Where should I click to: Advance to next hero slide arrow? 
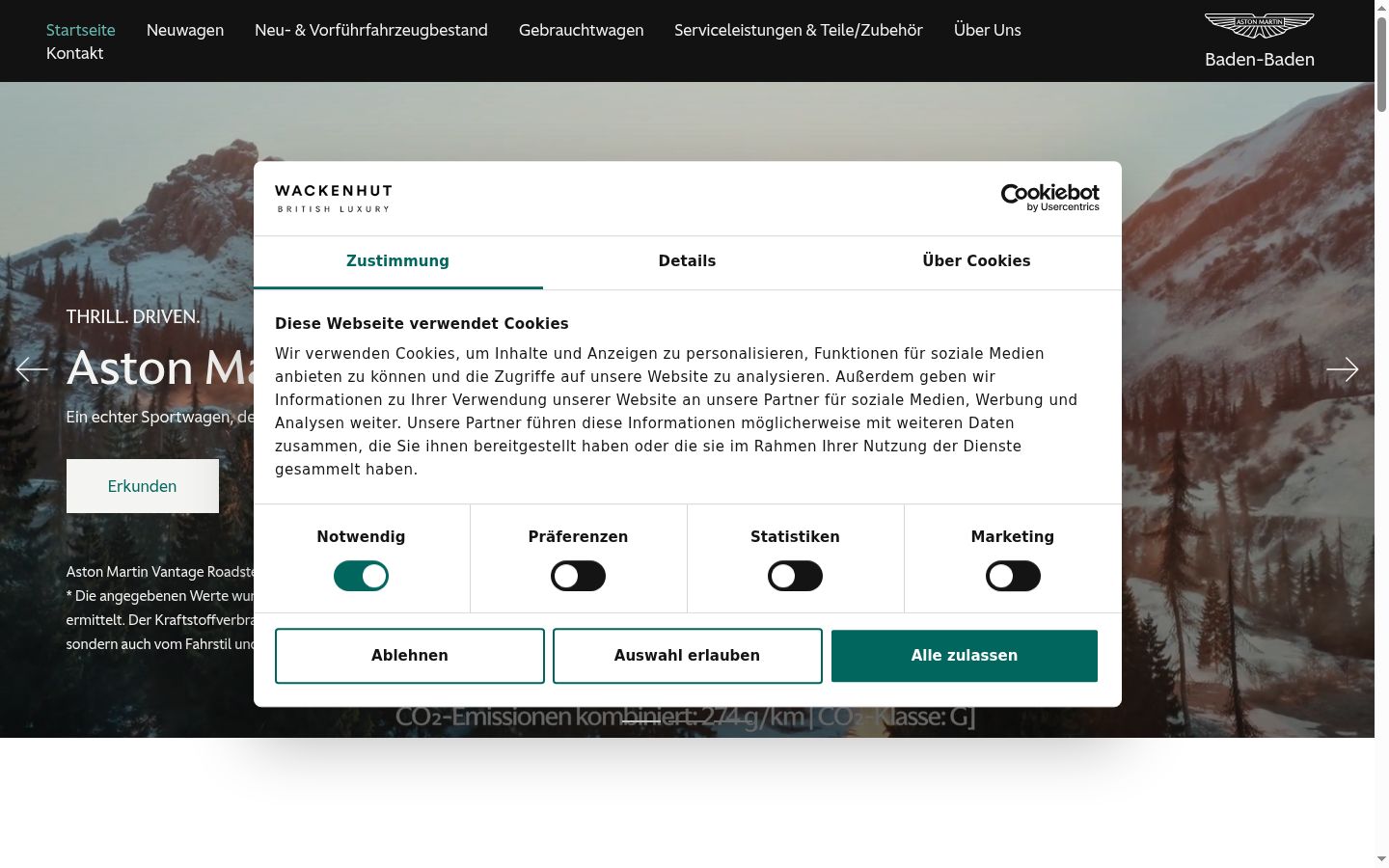(x=1342, y=369)
